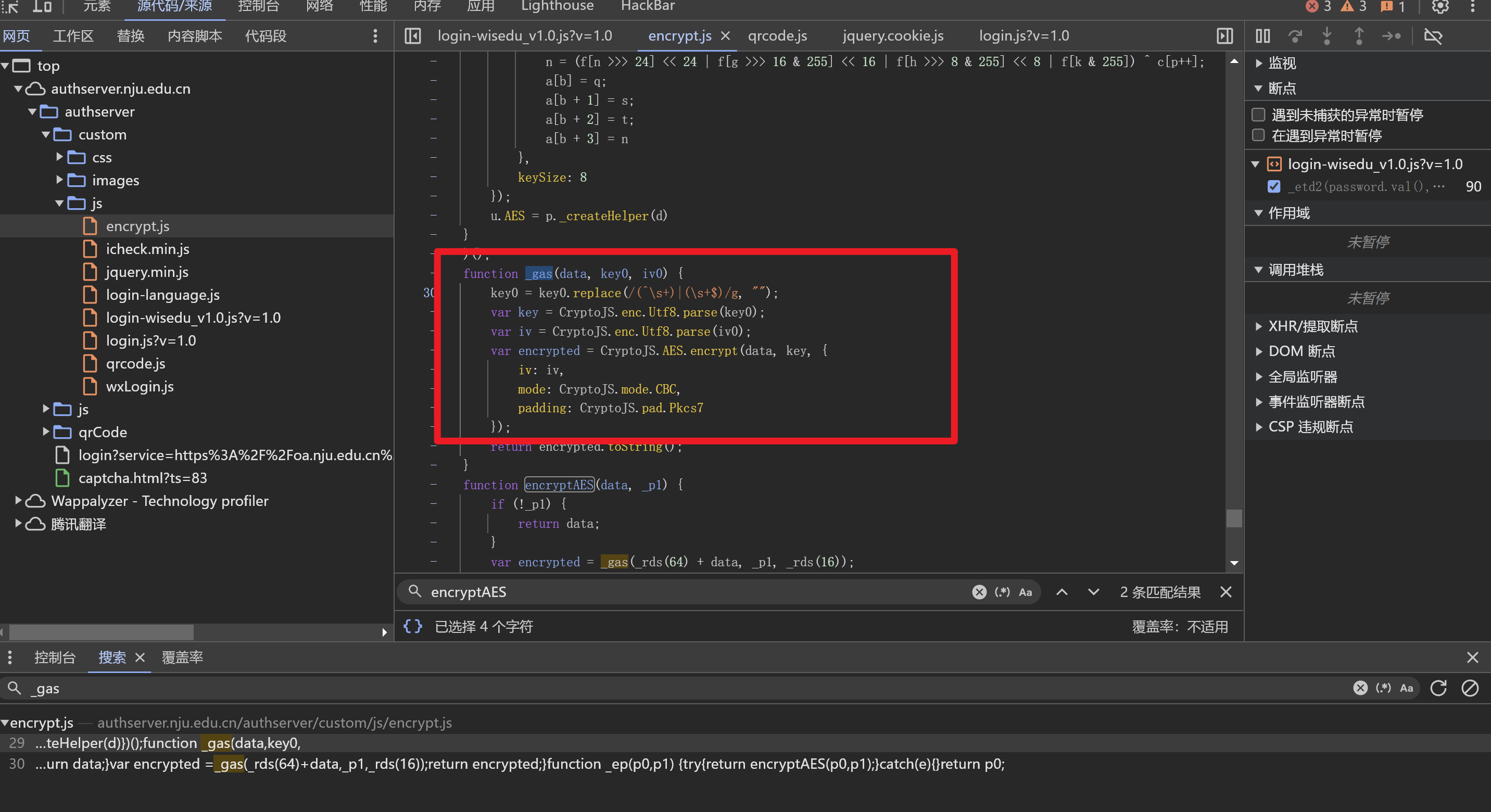Expand the 事件监听器断点 section

point(1258,402)
